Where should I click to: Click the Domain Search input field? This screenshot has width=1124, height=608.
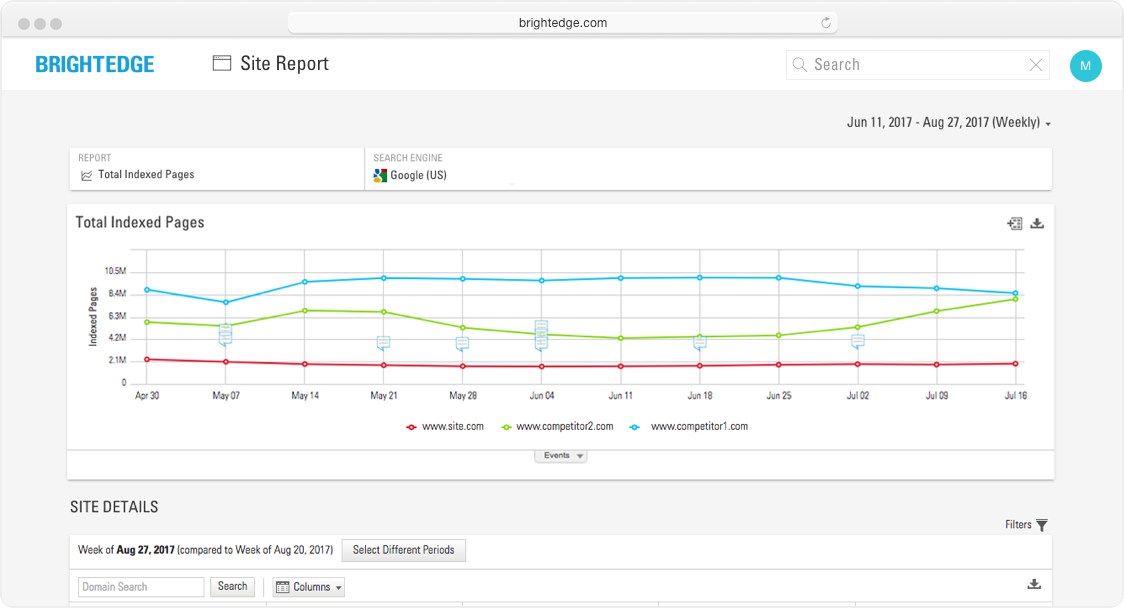141,587
